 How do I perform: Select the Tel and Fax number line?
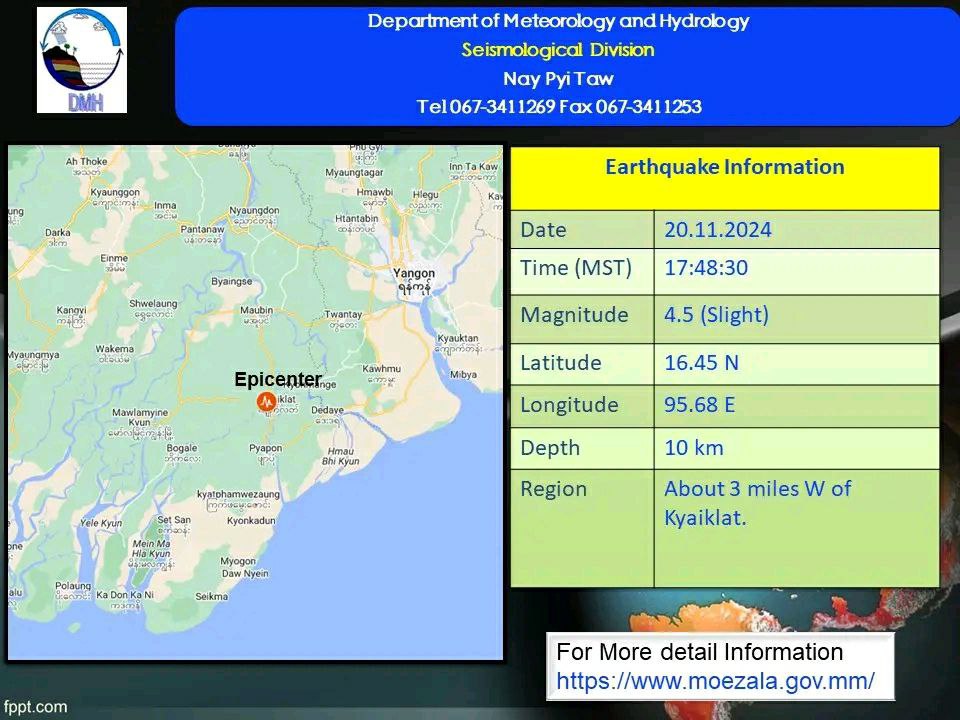pyautogui.click(x=558, y=107)
